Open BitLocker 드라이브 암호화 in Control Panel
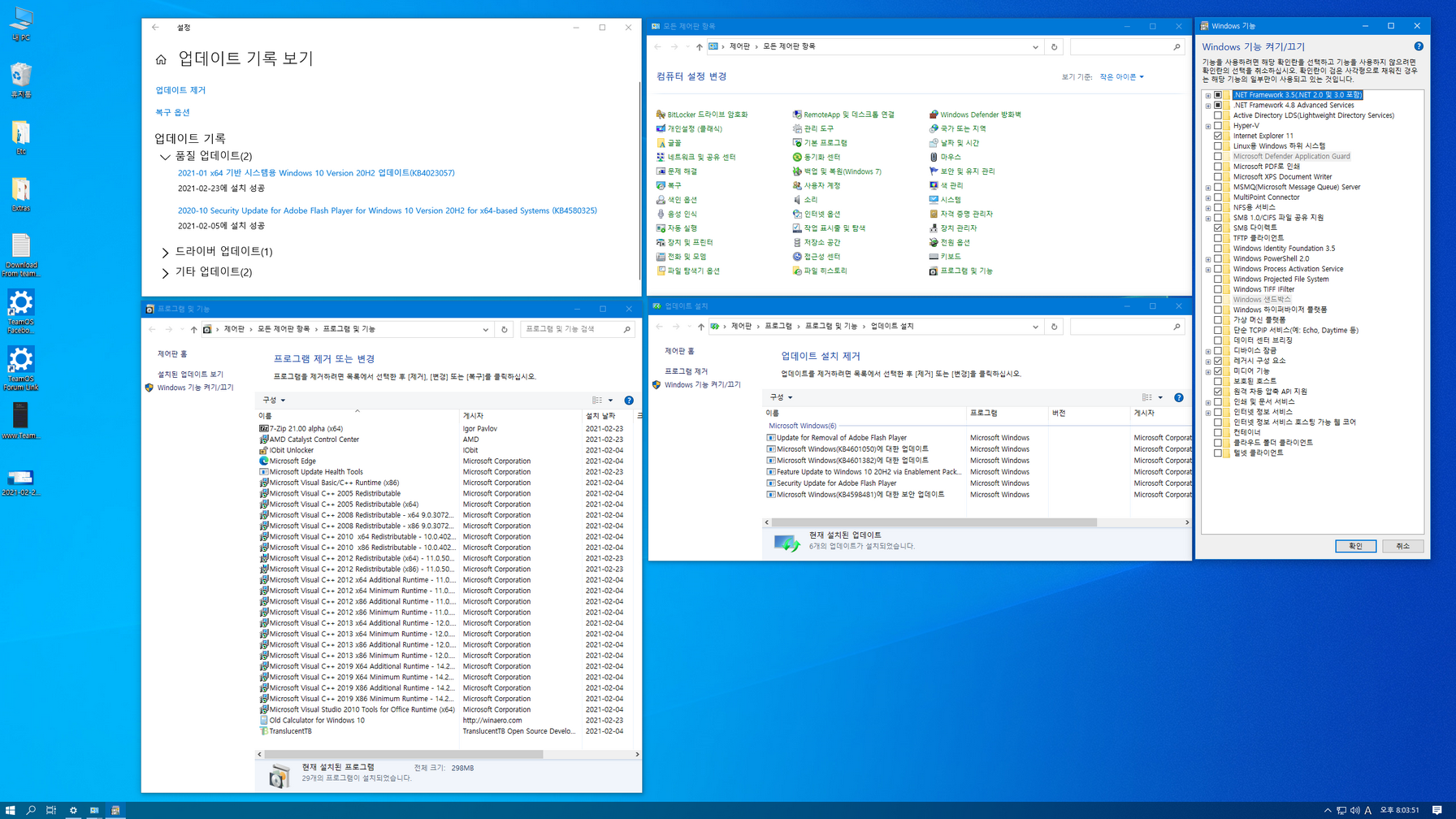This screenshot has width=1456, height=819. coord(702,115)
